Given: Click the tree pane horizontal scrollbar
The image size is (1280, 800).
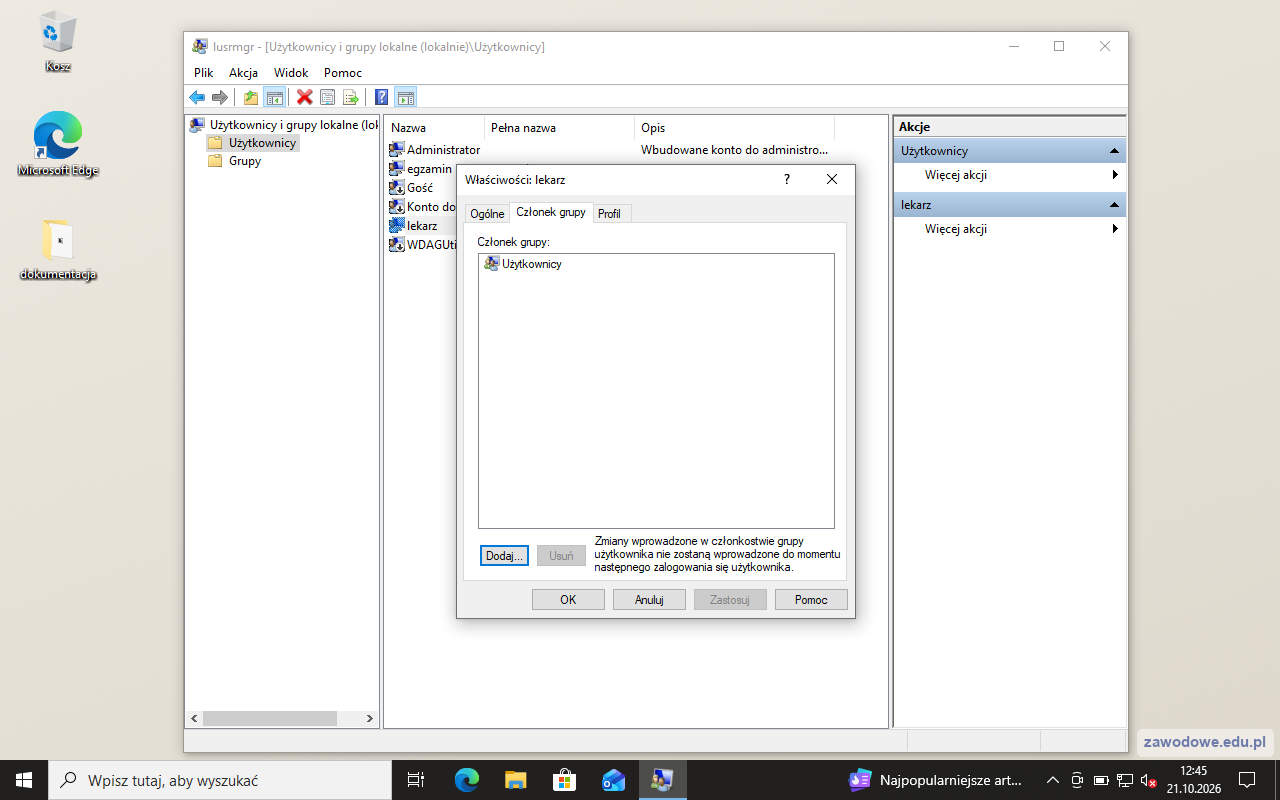Looking at the screenshot, I should (x=281, y=719).
